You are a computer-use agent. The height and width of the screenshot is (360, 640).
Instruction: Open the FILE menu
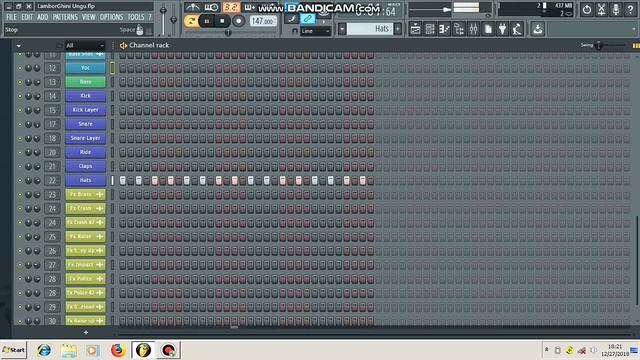coord(11,17)
